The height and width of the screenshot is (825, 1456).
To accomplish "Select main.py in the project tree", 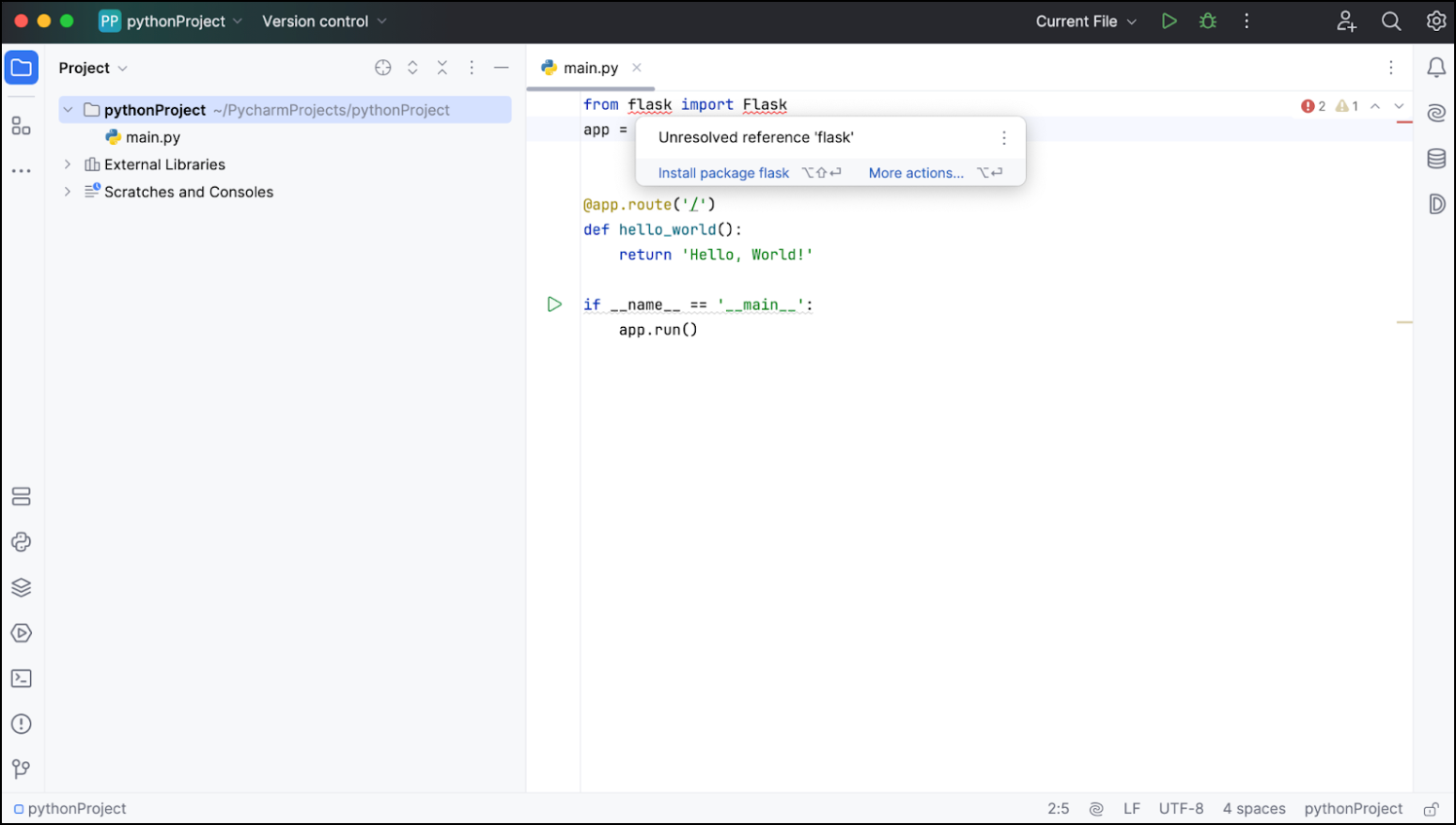I will [152, 137].
